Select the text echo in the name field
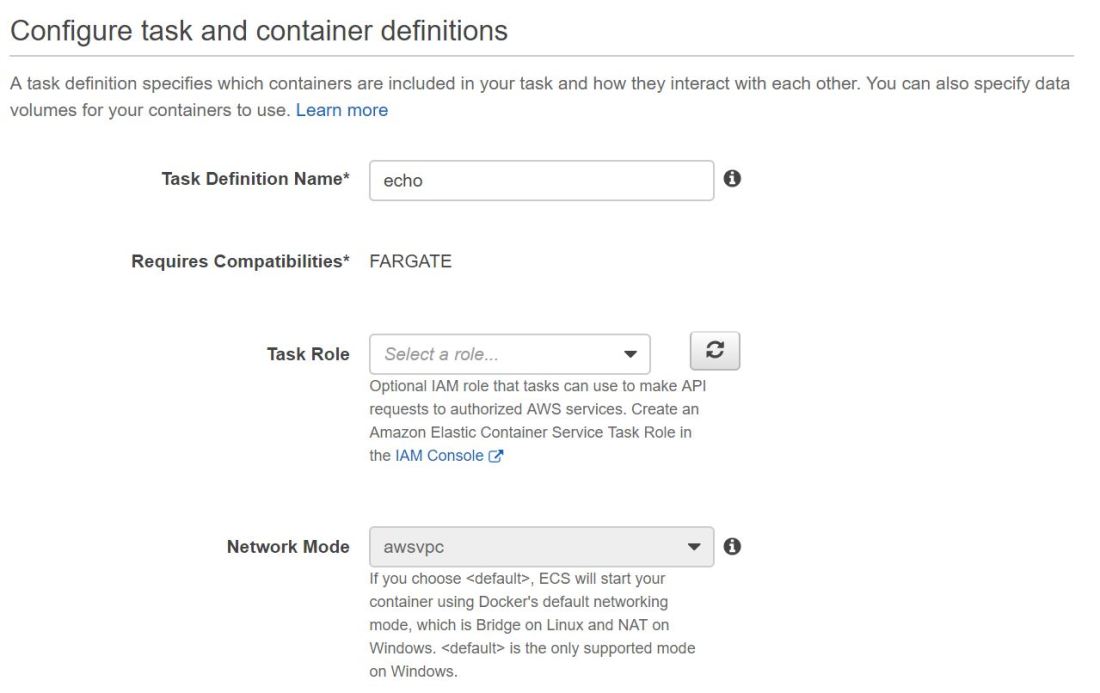 (402, 180)
